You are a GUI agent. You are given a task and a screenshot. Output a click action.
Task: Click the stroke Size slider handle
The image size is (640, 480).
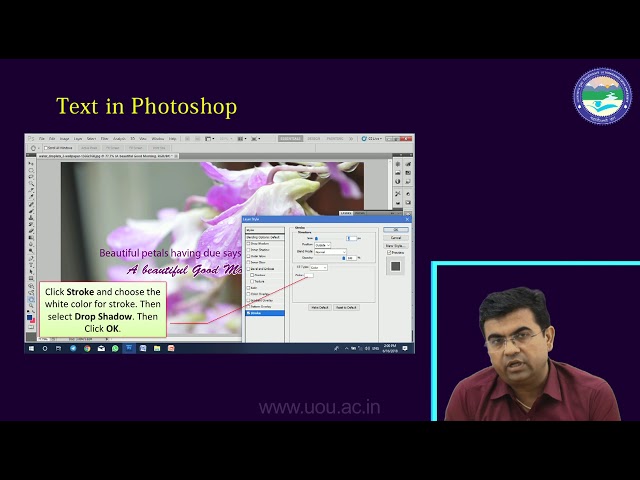(x=316, y=238)
